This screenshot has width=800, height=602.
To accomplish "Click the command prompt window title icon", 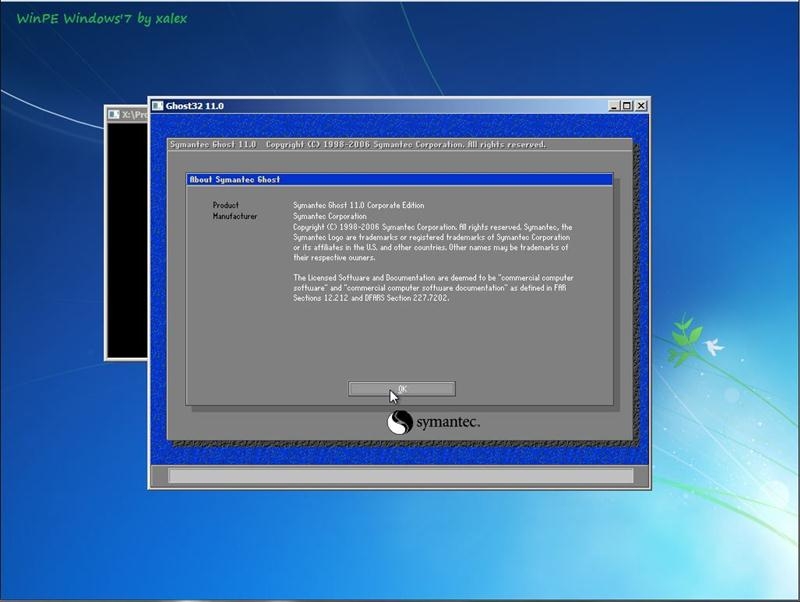I will (x=114, y=115).
